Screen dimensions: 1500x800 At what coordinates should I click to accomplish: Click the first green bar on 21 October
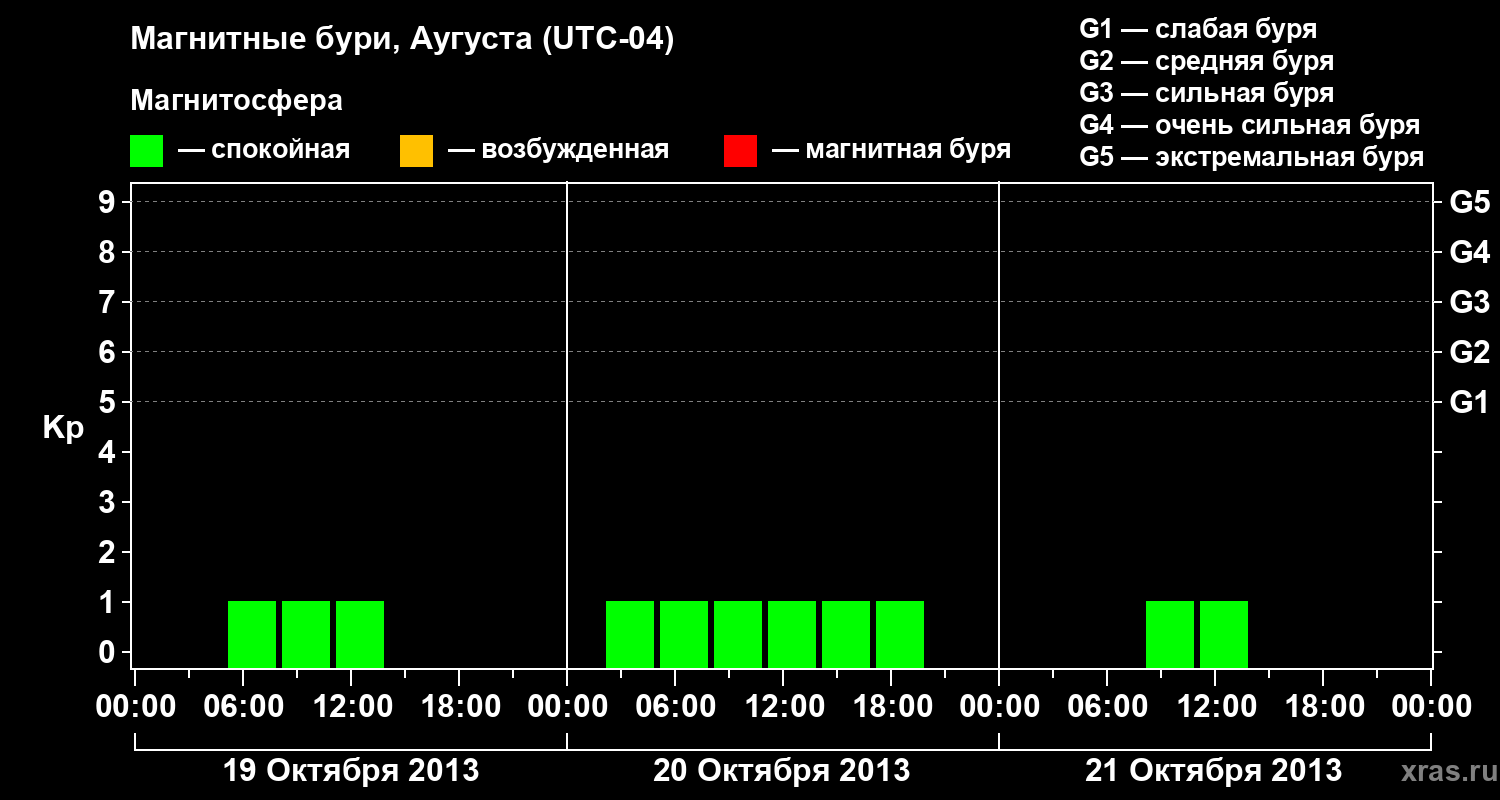[x=1170, y=634]
